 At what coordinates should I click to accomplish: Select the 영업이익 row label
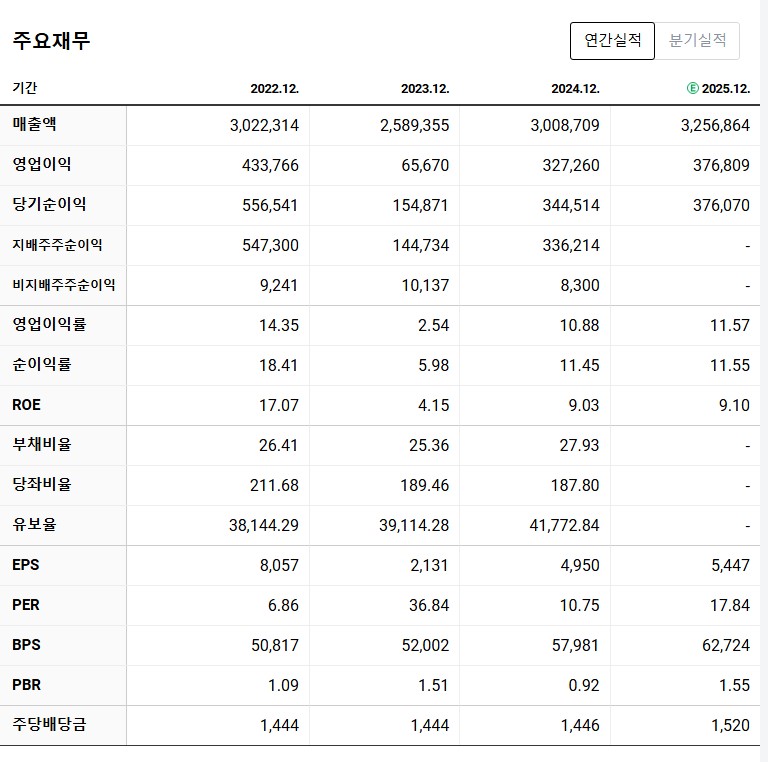point(42,164)
